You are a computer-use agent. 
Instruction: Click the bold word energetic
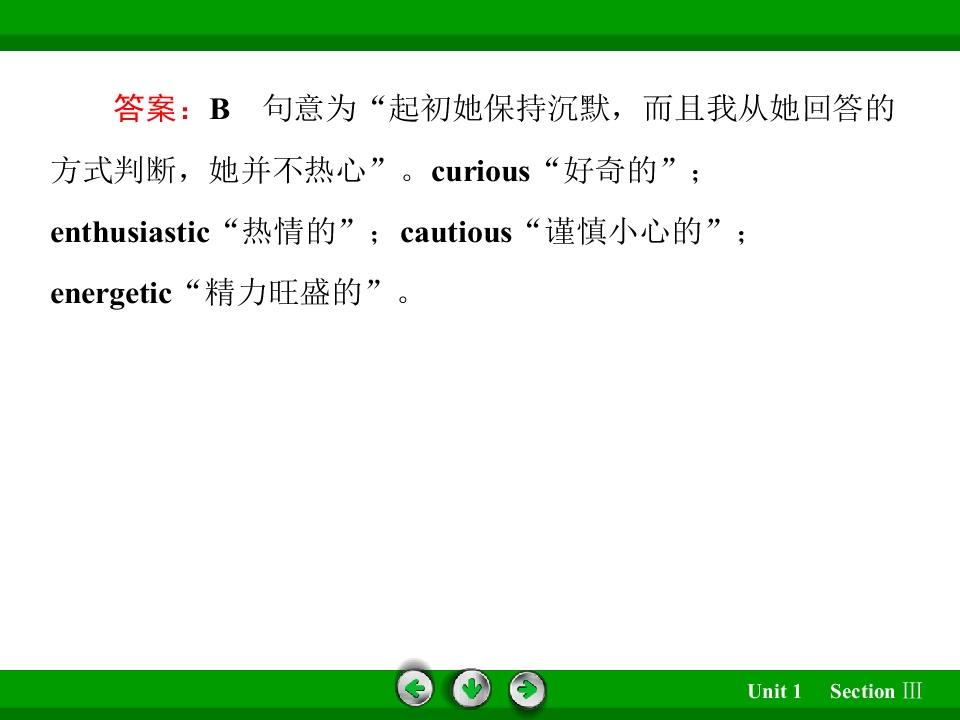(x=111, y=294)
